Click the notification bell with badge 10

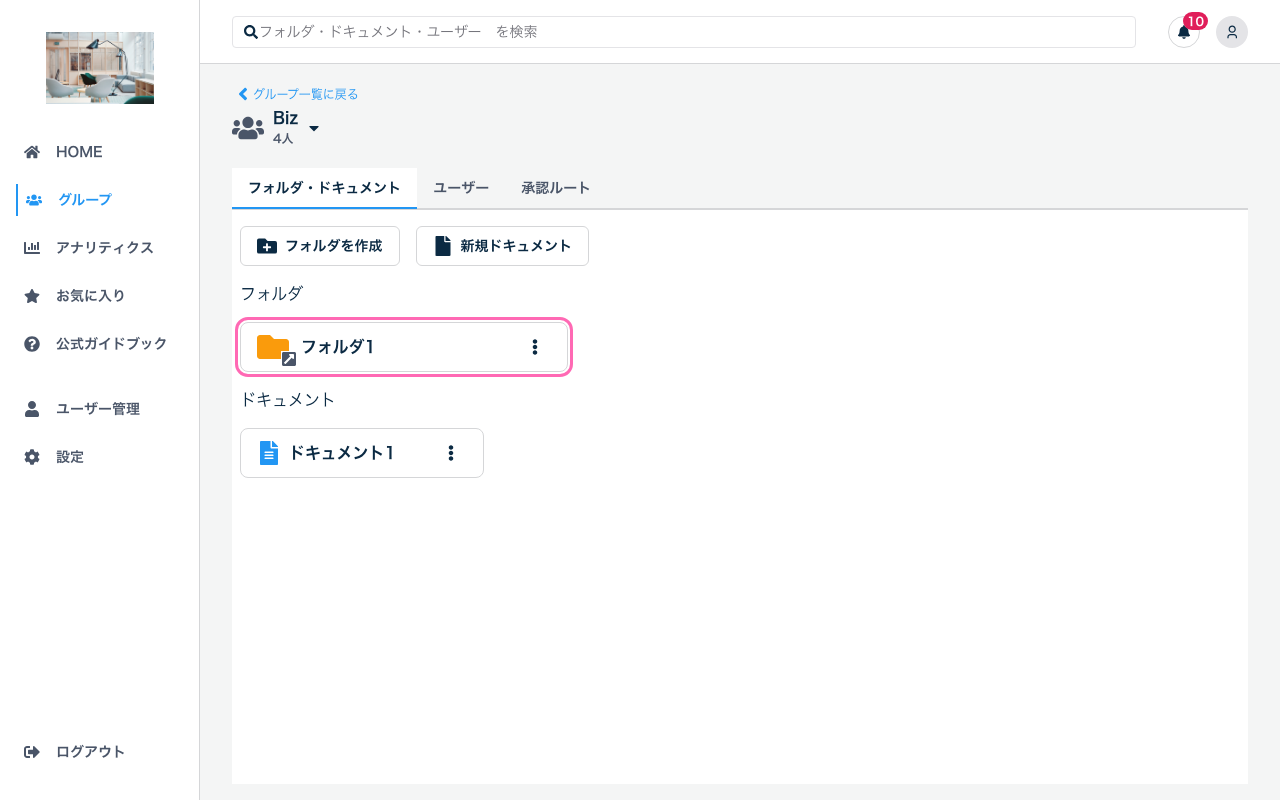(x=1183, y=32)
